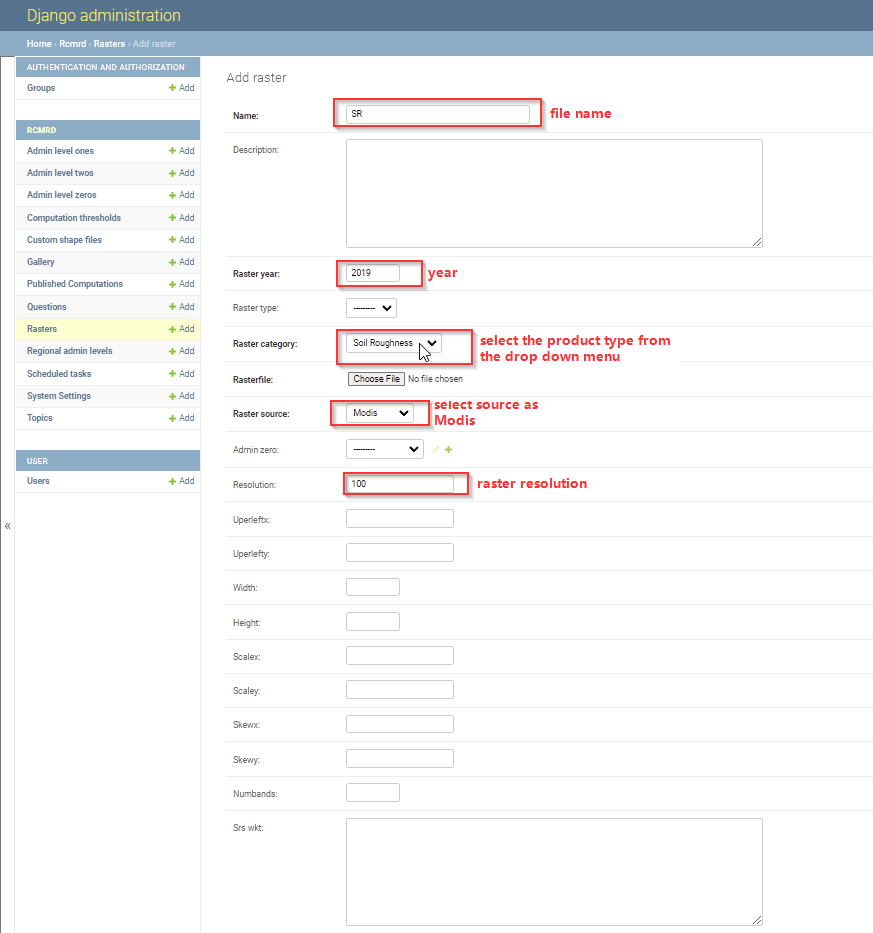
Task: Add a new Custom shape files entry
Action: coord(182,240)
